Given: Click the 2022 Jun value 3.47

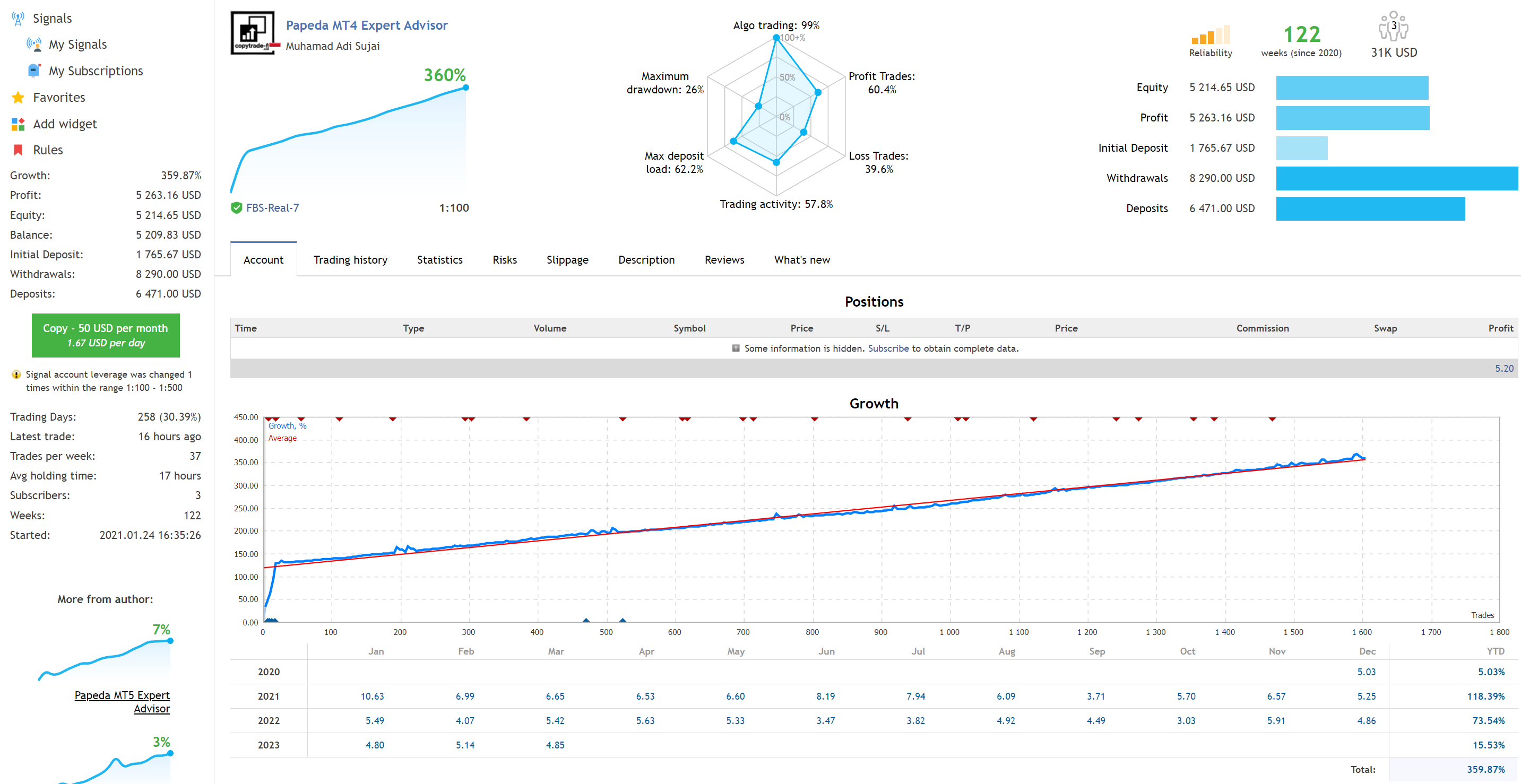Looking at the screenshot, I should (825, 720).
